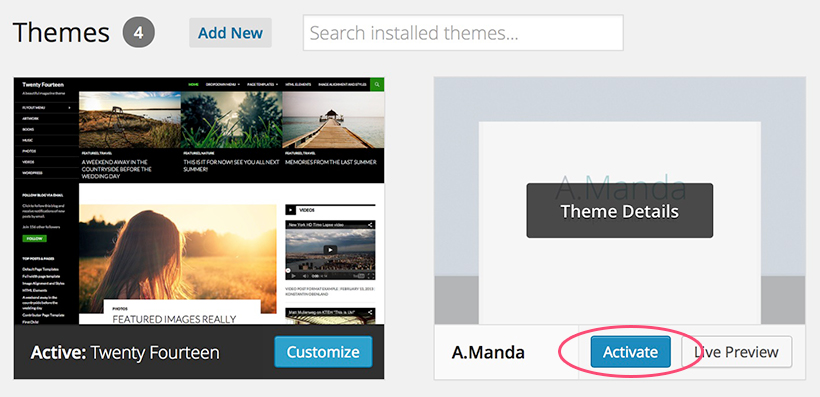
Task: Expand the Dropdown Menu in preview navigation
Action: pos(223,84)
